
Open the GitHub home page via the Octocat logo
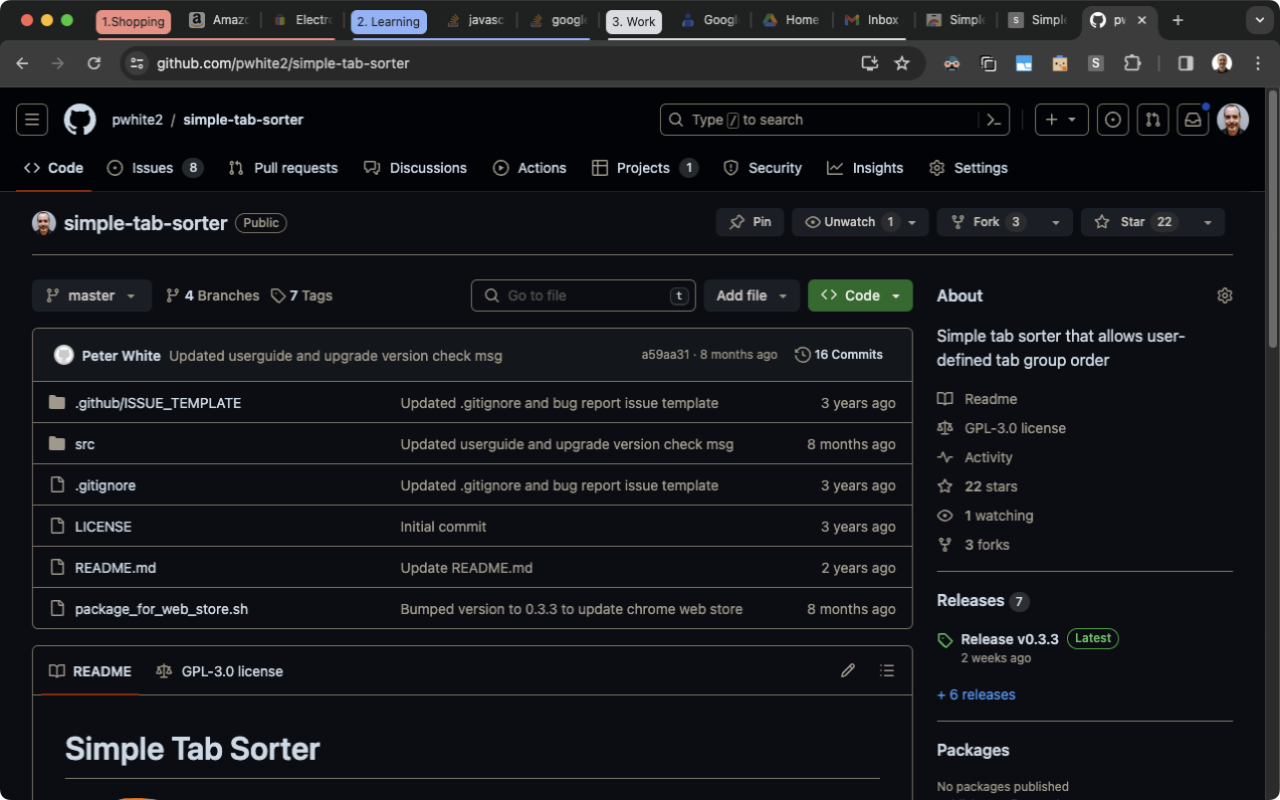80,119
